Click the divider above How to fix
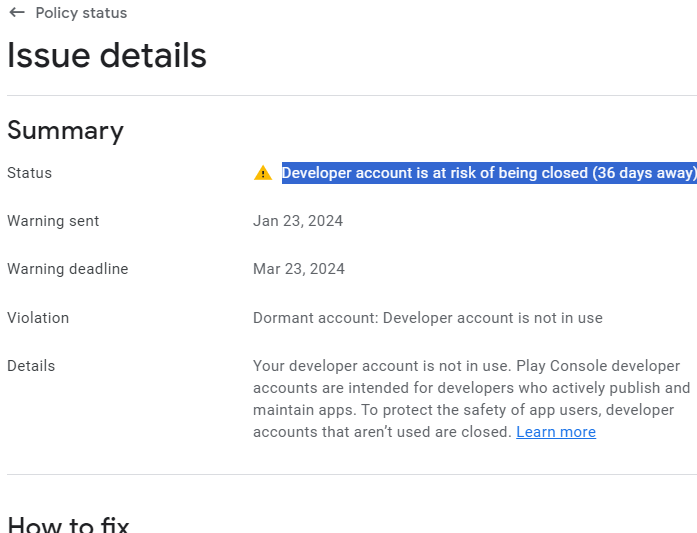Image resolution: width=697 pixels, height=533 pixels. pyautogui.click(x=352, y=474)
